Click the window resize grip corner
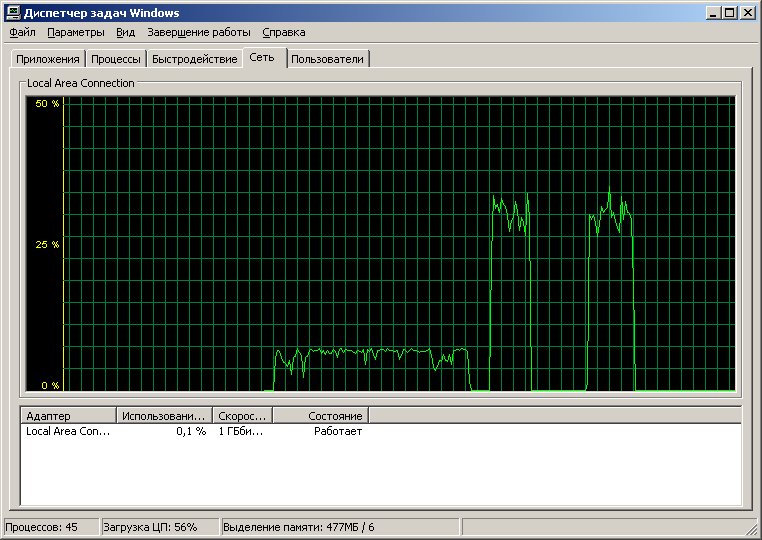 [753, 529]
